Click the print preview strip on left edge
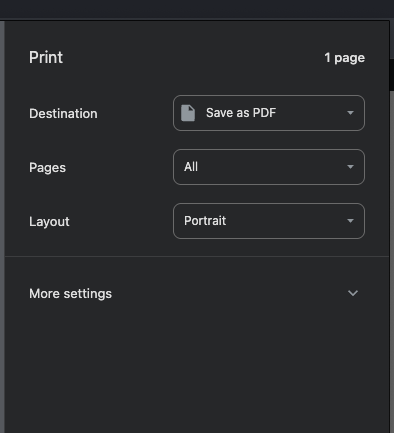Screen dimensions: 394x433 pos(2,227)
